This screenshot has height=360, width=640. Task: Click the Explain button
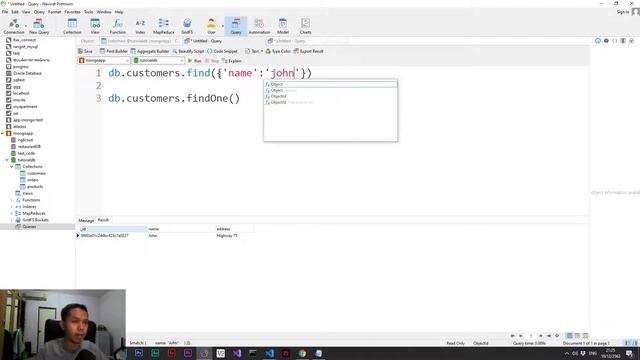click(231, 60)
